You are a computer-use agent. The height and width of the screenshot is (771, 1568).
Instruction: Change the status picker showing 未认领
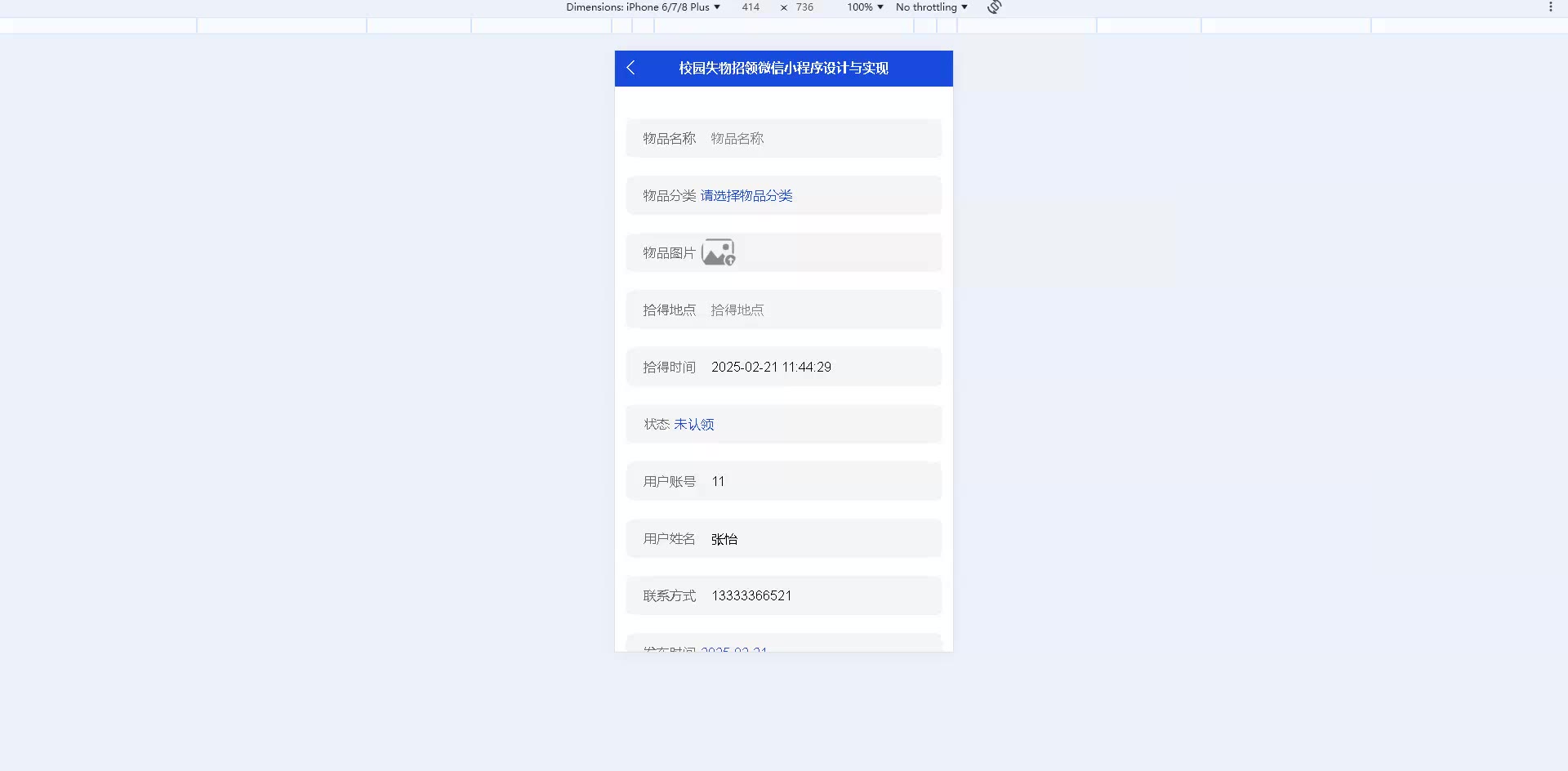pyautogui.click(x=694, y=424)
